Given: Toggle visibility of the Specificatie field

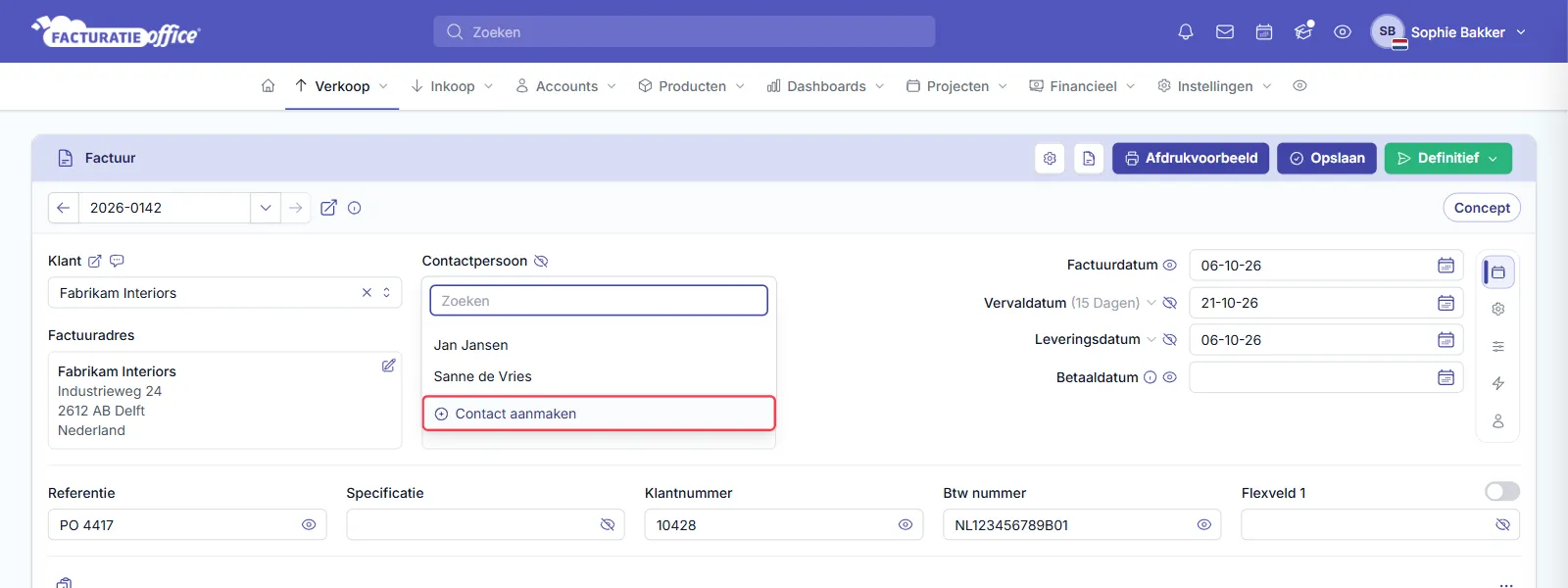Looking at the screenshot, I should 608,525.
